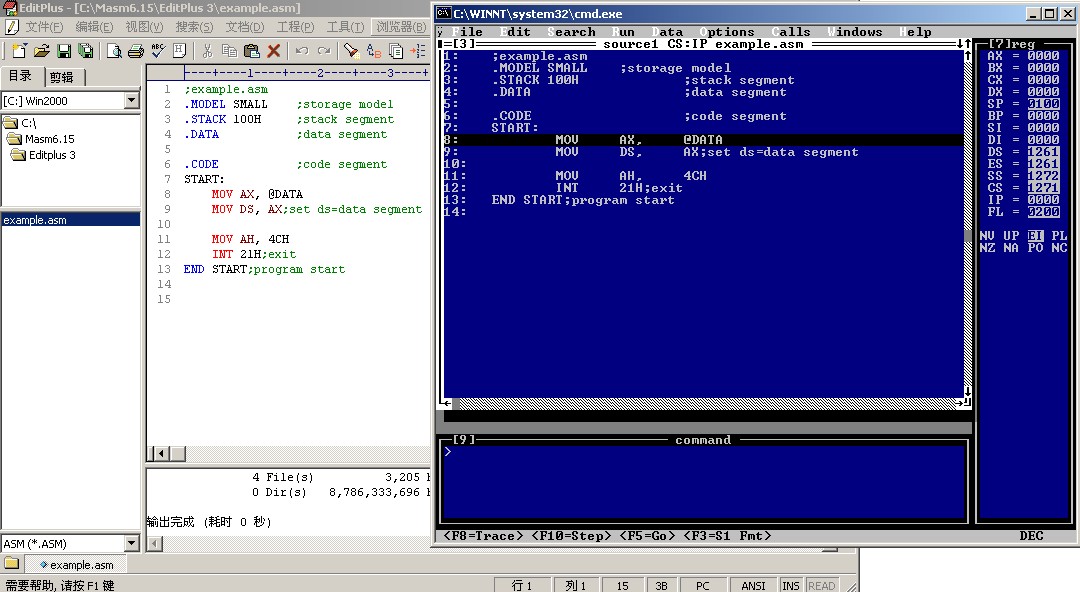Paste from clipboard

tap(251, 50)
